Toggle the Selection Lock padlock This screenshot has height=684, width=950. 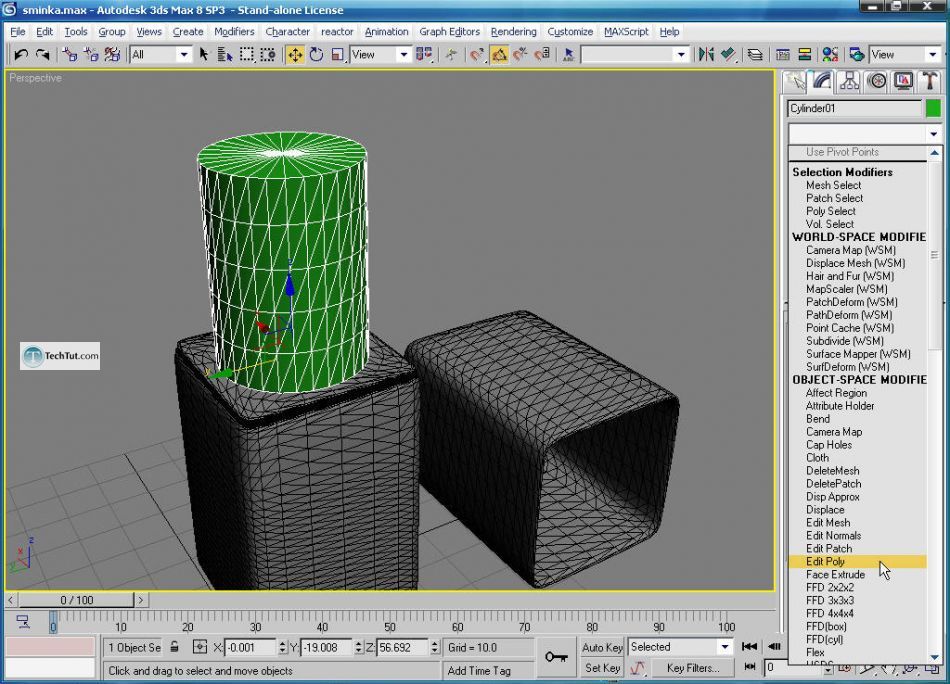point(175,647)
